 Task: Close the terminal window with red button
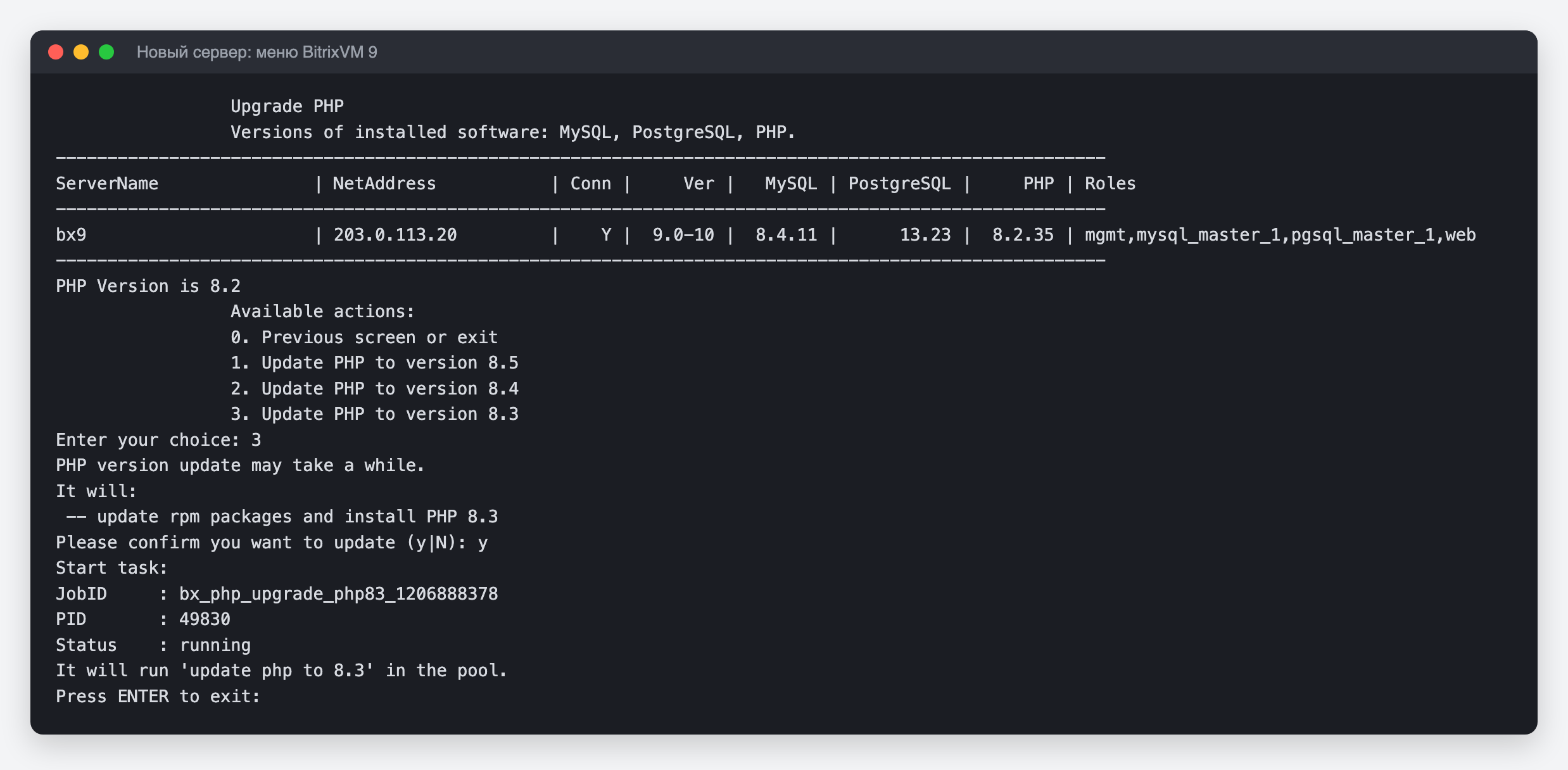click(56, 52)
